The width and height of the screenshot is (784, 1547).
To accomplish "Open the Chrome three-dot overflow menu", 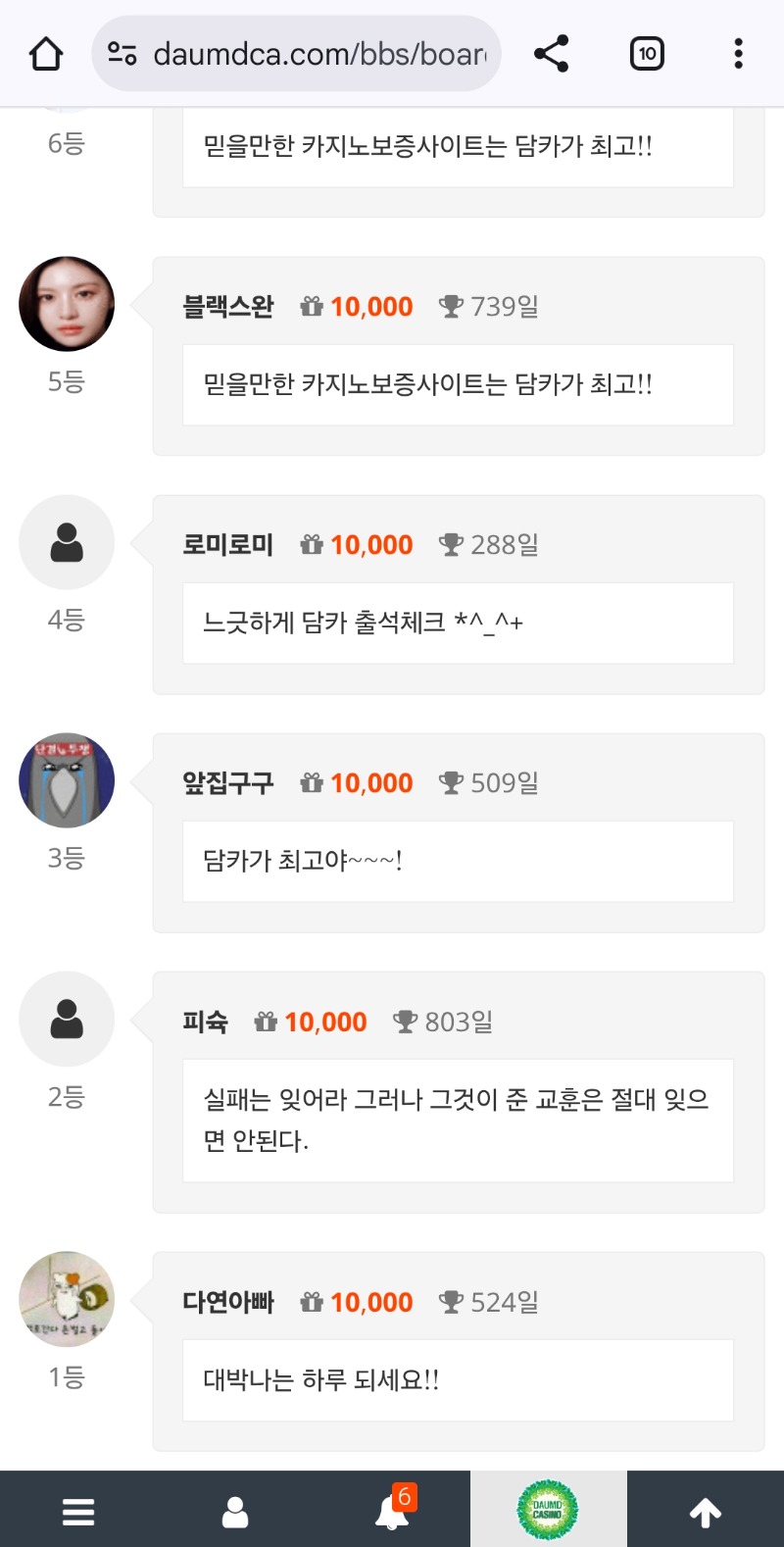I will click(737, 54).
